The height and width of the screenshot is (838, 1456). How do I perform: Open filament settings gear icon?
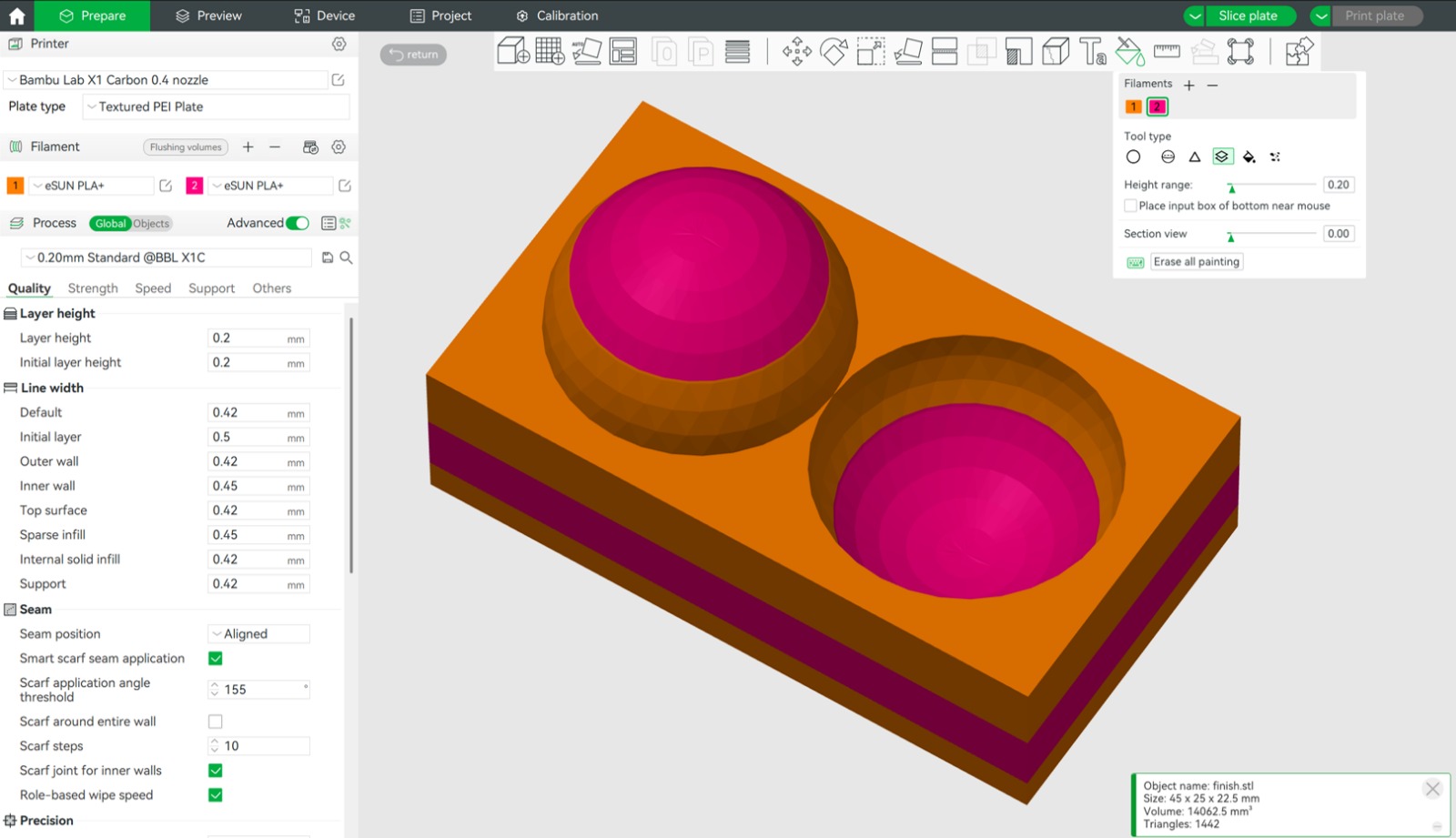pos(339,147)
